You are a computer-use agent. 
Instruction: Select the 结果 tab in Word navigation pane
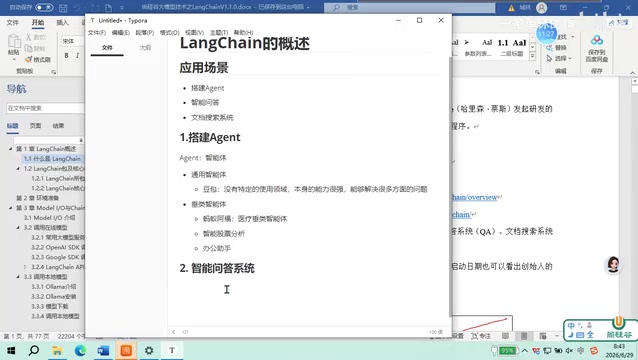click(58, 126)
